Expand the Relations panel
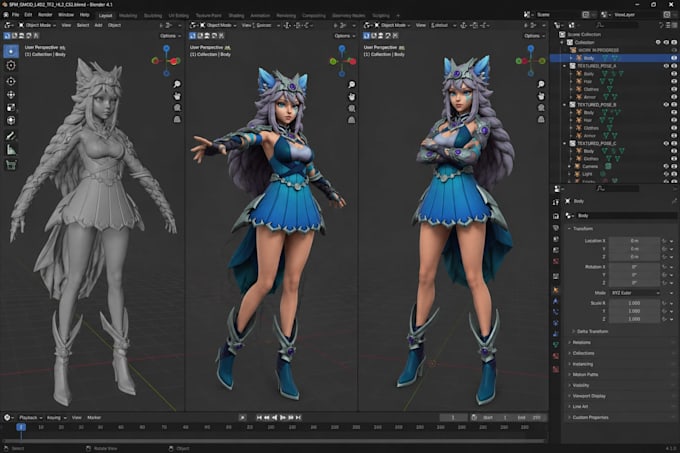 581,342
